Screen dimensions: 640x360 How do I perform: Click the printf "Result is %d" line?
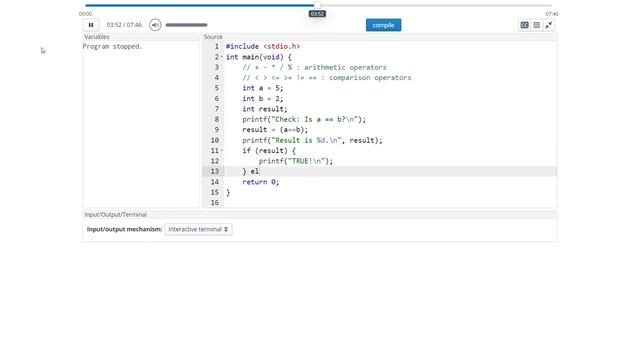(x=312, y=140)
